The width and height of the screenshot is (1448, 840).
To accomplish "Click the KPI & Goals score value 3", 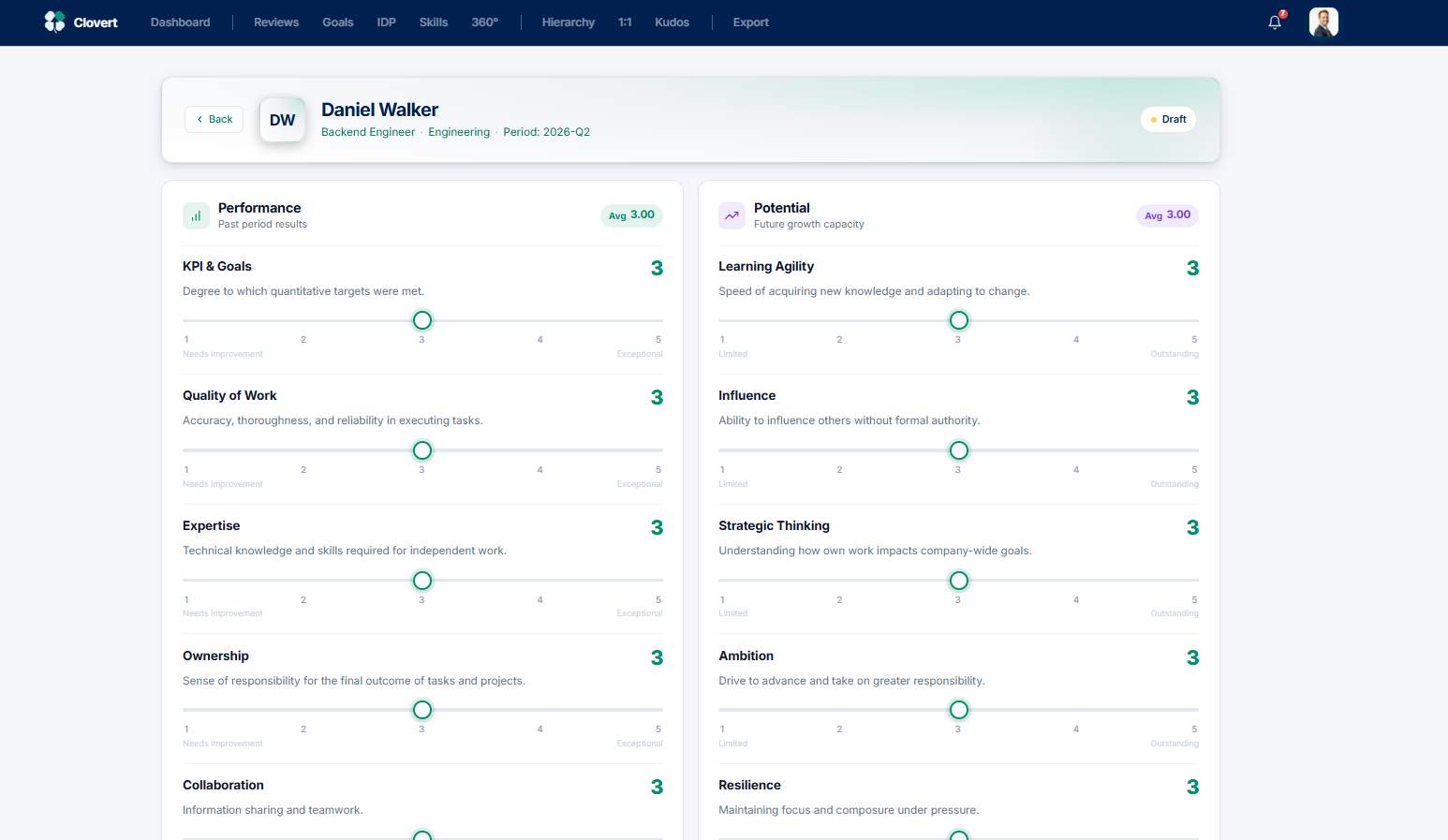I will coord(657,269).
